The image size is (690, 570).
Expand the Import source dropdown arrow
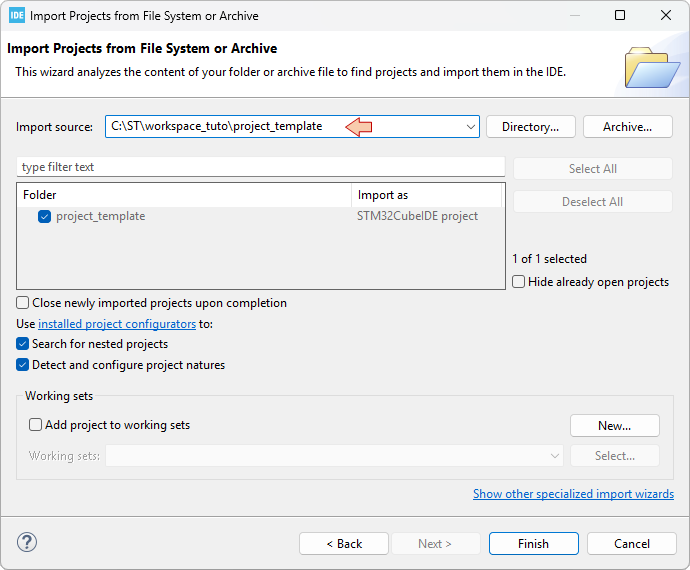(471, 127)
